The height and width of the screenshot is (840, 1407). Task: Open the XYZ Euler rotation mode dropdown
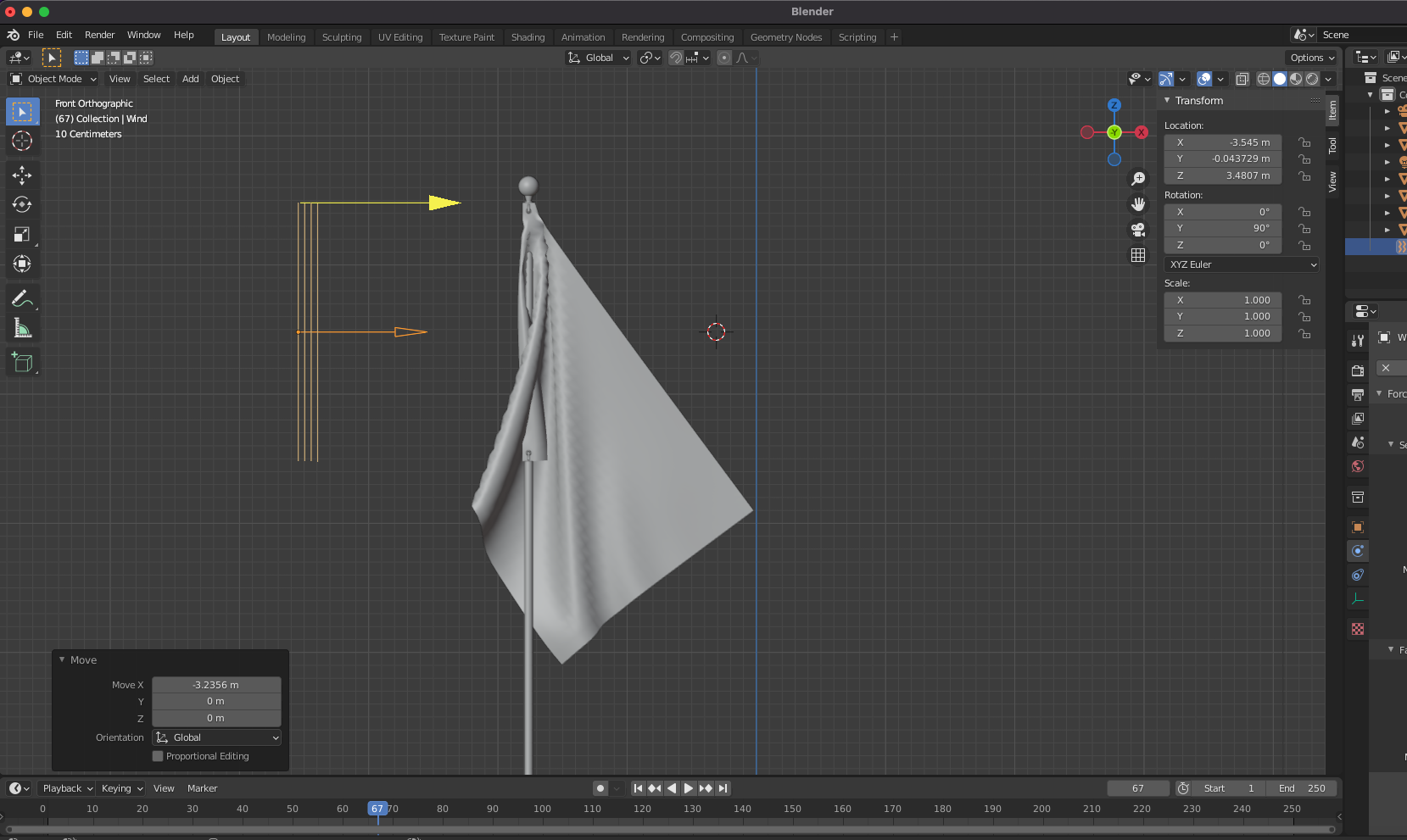pyautogui.click(x=1242, y=264)
